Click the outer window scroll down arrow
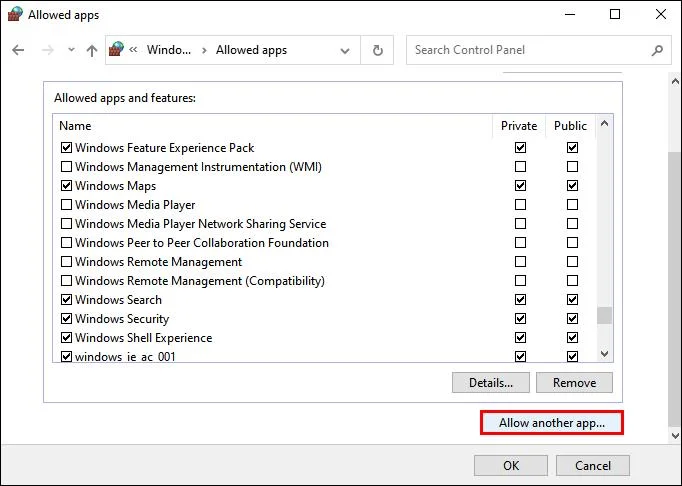Viewport: 682px width, 486px height. [675, 435]
